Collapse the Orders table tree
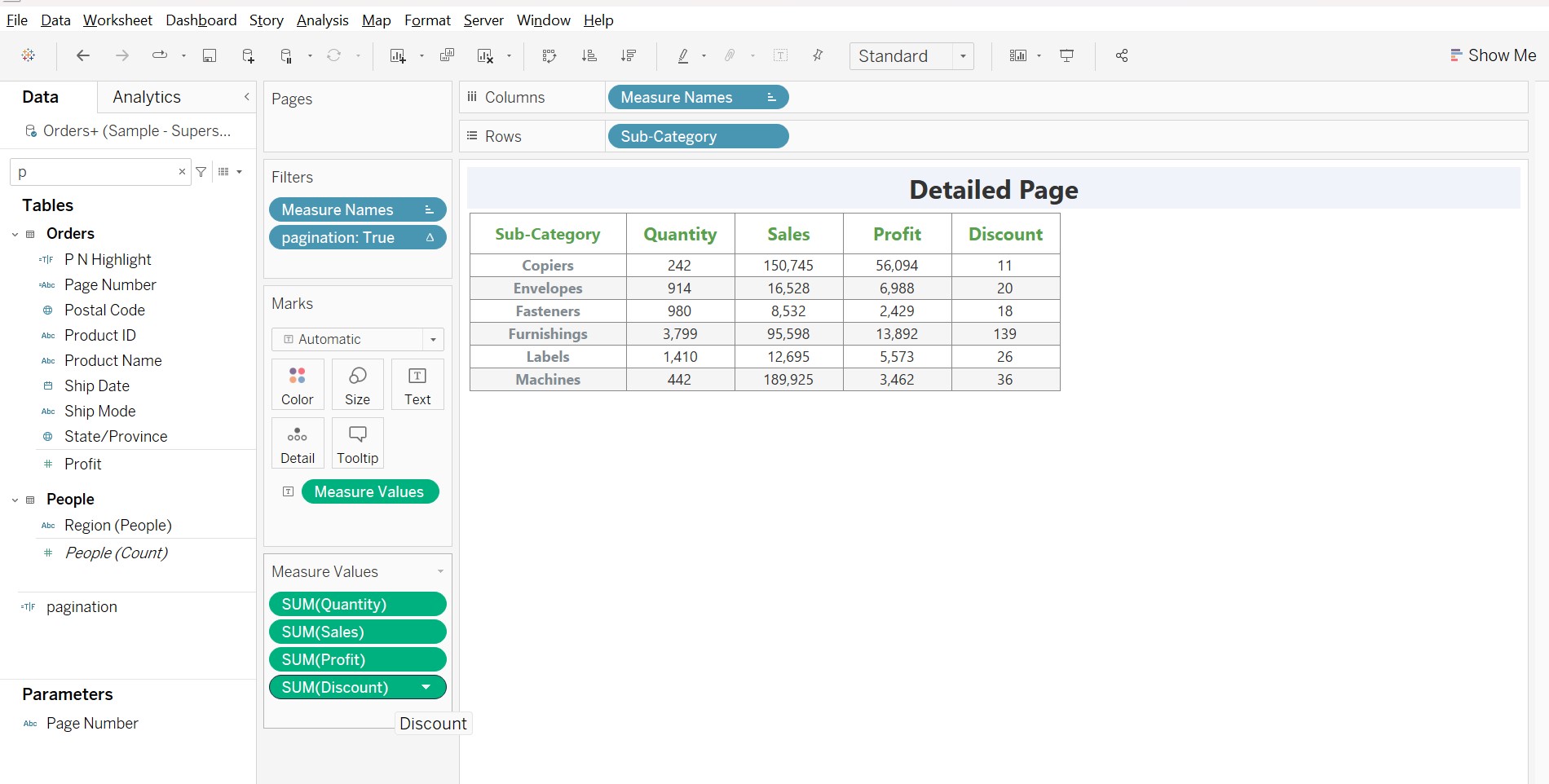The image size is (1549, 784). pyautogui.click(x=15, y=234)
